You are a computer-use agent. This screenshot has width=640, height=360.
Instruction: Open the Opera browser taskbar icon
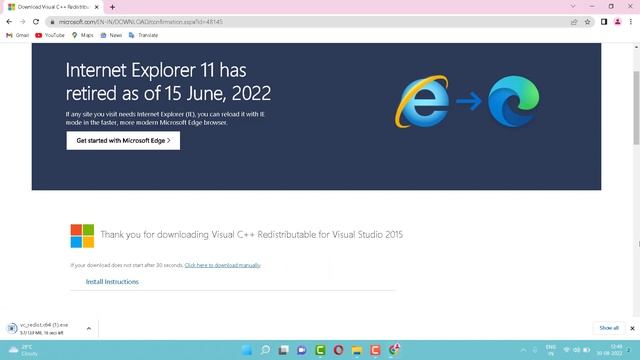point(338,350)
